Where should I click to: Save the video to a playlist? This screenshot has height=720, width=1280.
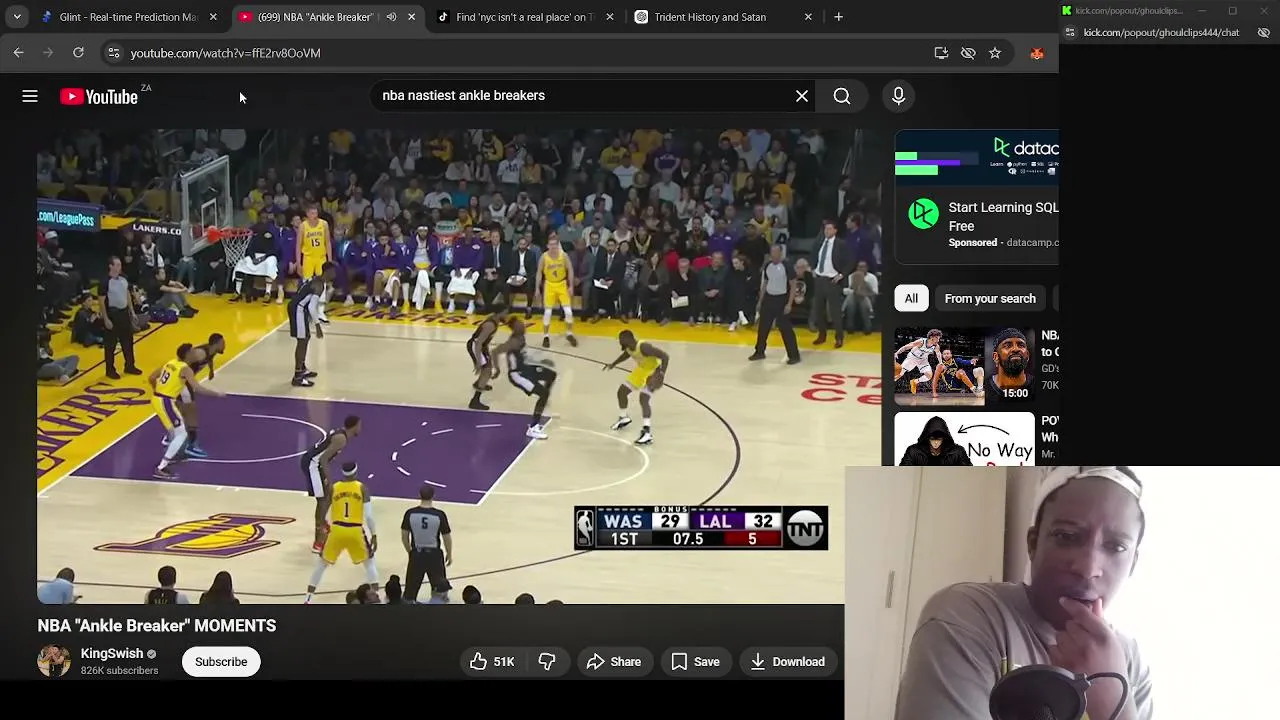tap(696, 661)
